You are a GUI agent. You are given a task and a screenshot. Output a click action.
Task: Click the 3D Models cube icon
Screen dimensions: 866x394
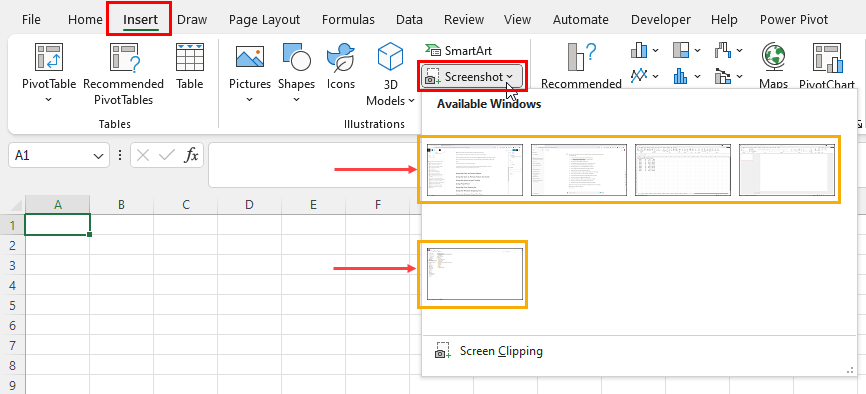[390, 57]
